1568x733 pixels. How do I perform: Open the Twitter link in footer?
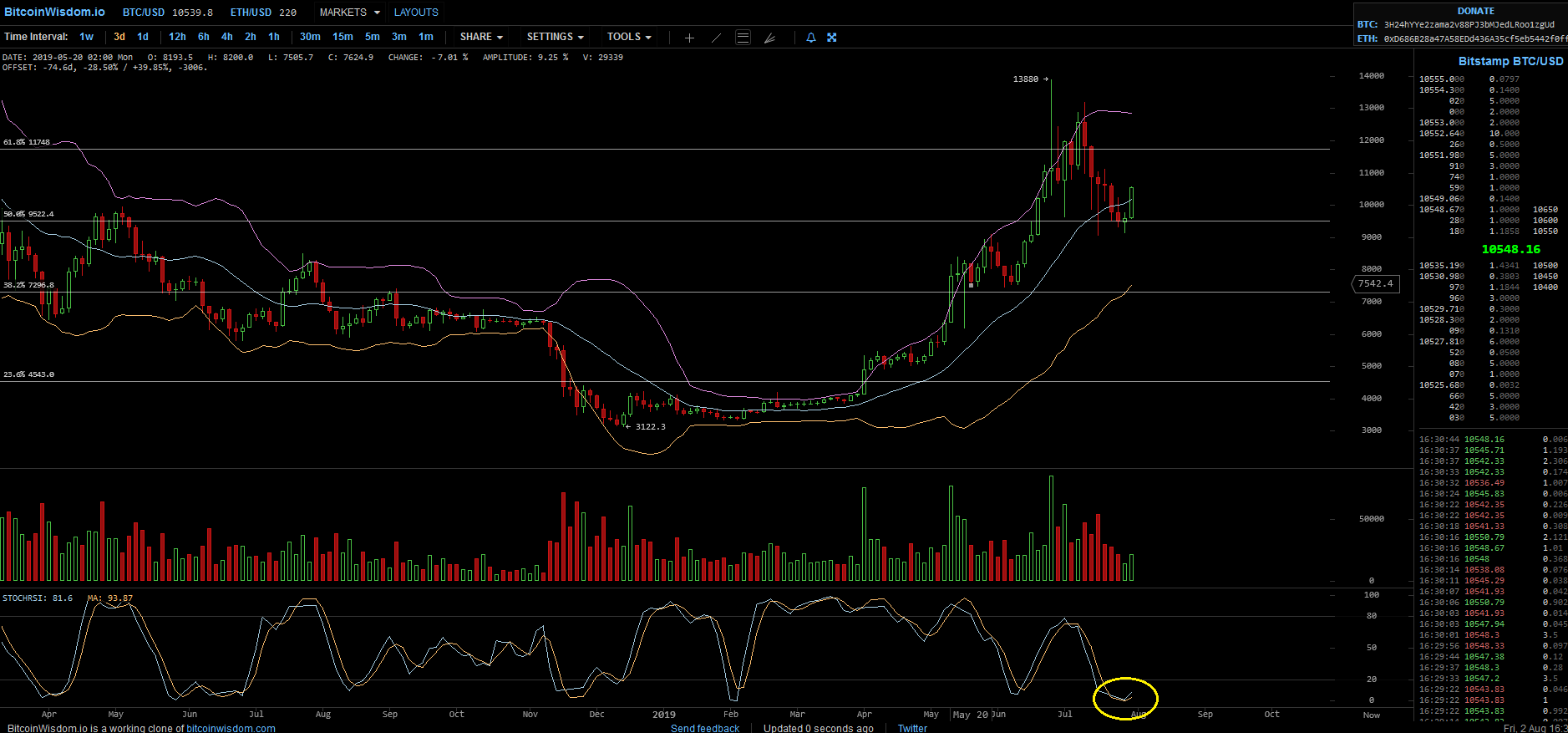pos(912,728)
